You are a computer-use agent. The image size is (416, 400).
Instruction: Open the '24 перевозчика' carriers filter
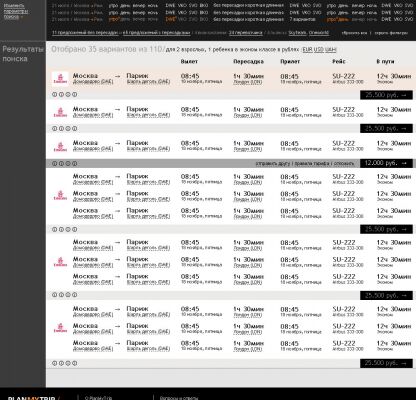pos(245,33)
